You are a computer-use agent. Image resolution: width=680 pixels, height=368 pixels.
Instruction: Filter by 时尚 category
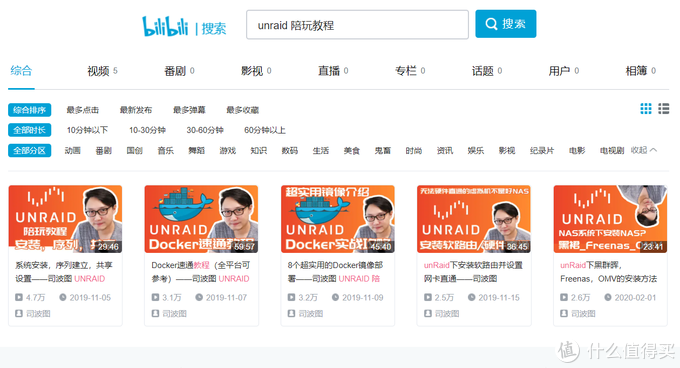pyautogui.click(x=414, y=150)
